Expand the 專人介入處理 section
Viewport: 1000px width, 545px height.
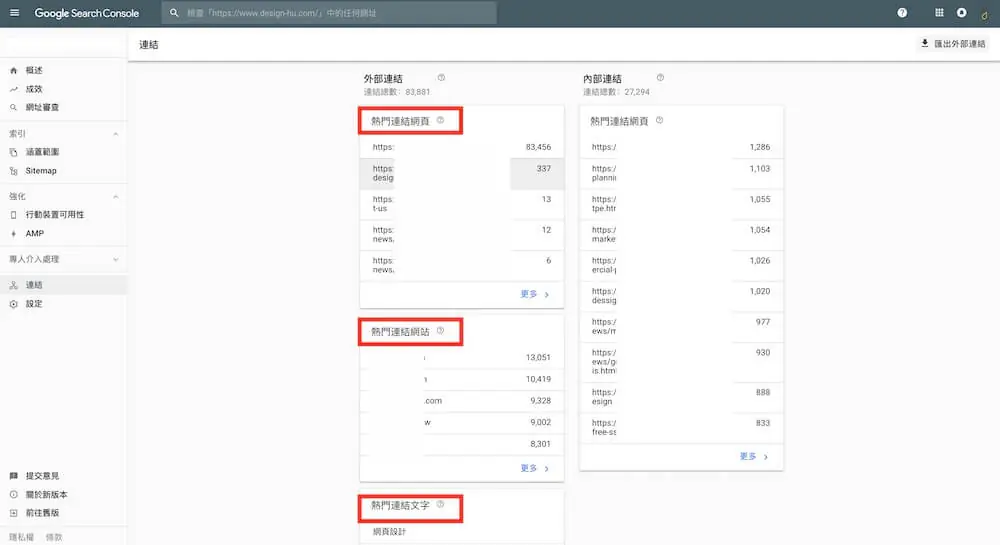115,259
